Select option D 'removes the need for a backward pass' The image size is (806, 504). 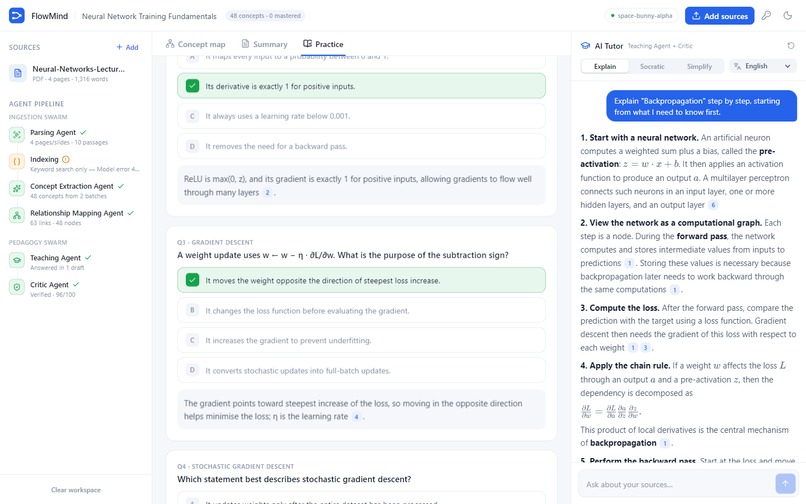tap(361, 146)
